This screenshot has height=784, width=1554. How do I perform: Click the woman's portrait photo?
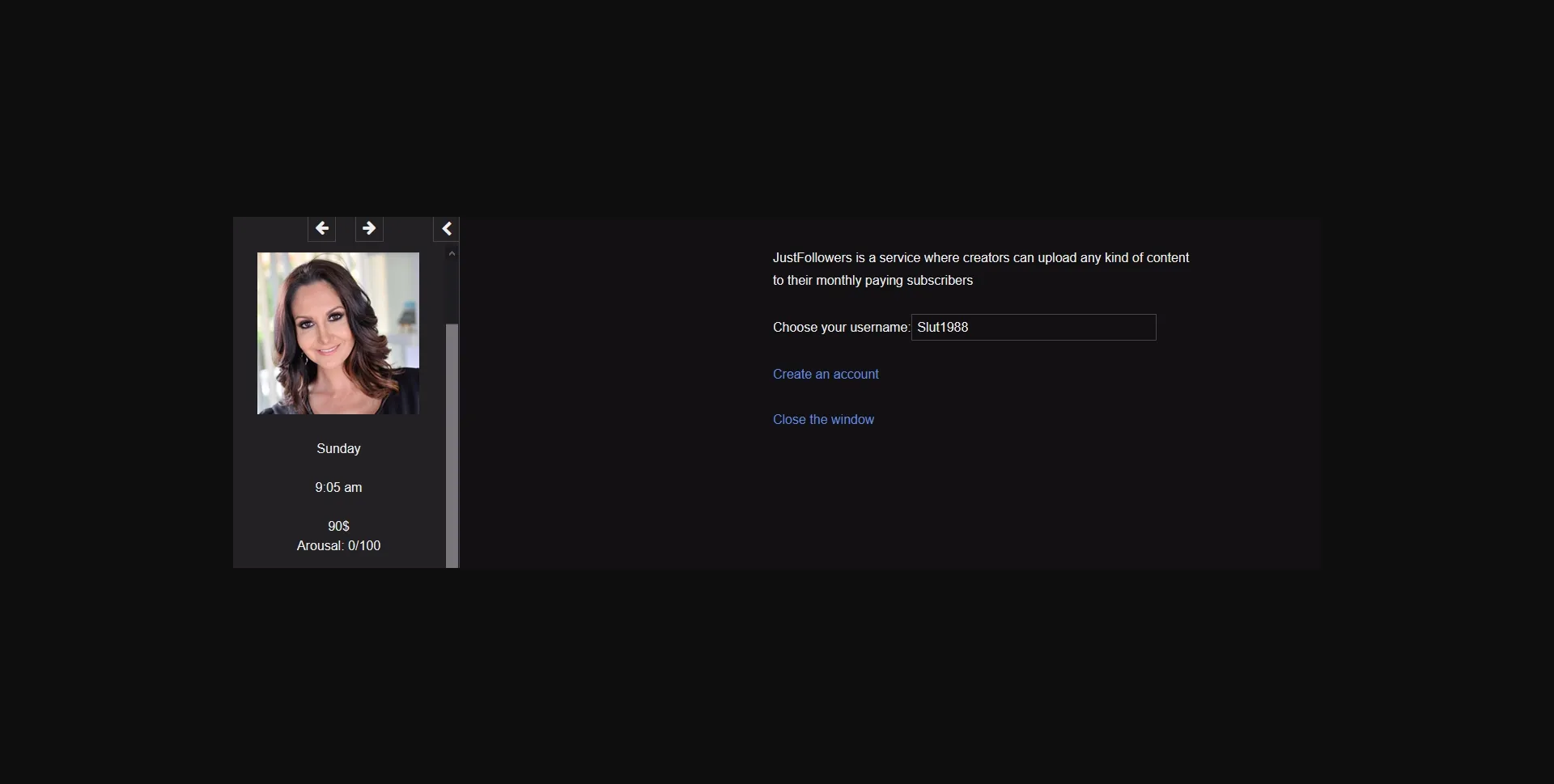(338, 333)
